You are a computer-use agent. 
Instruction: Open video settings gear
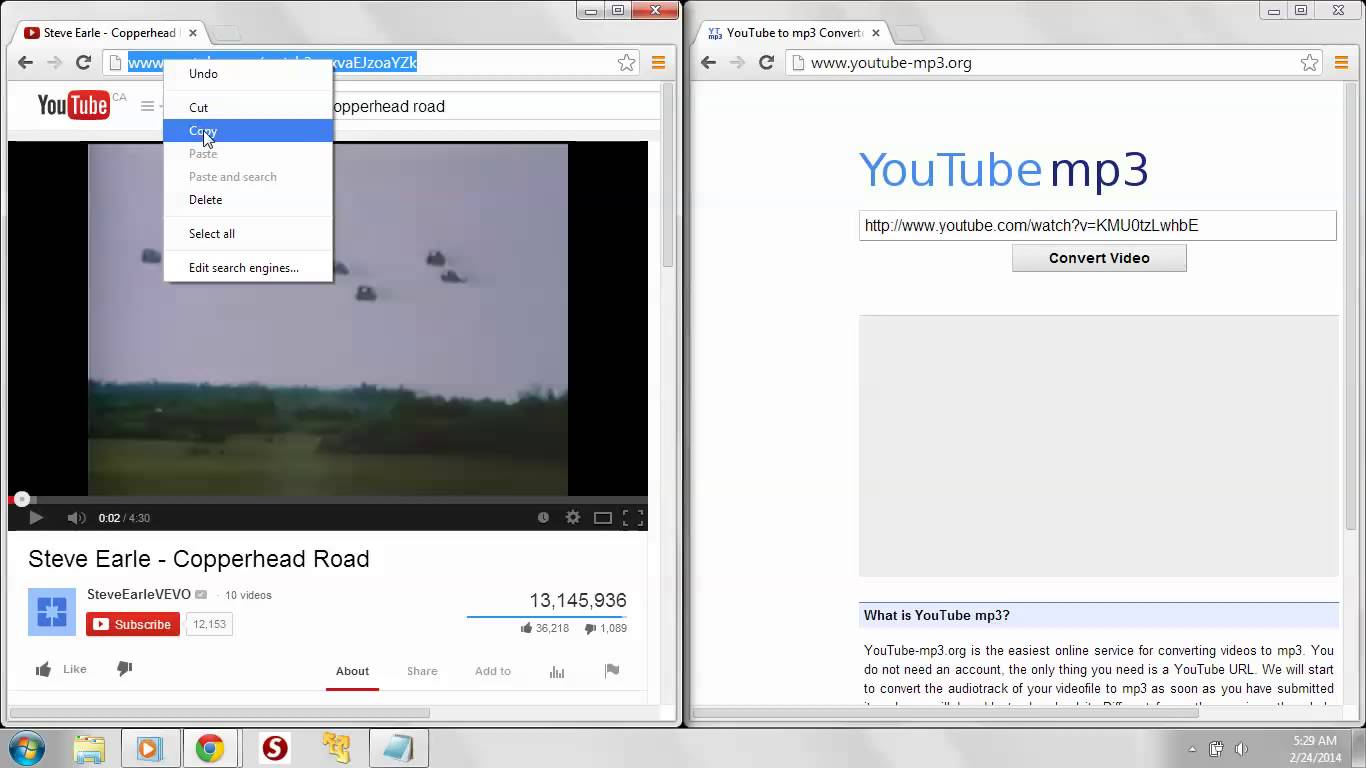[x=573, y=518]
